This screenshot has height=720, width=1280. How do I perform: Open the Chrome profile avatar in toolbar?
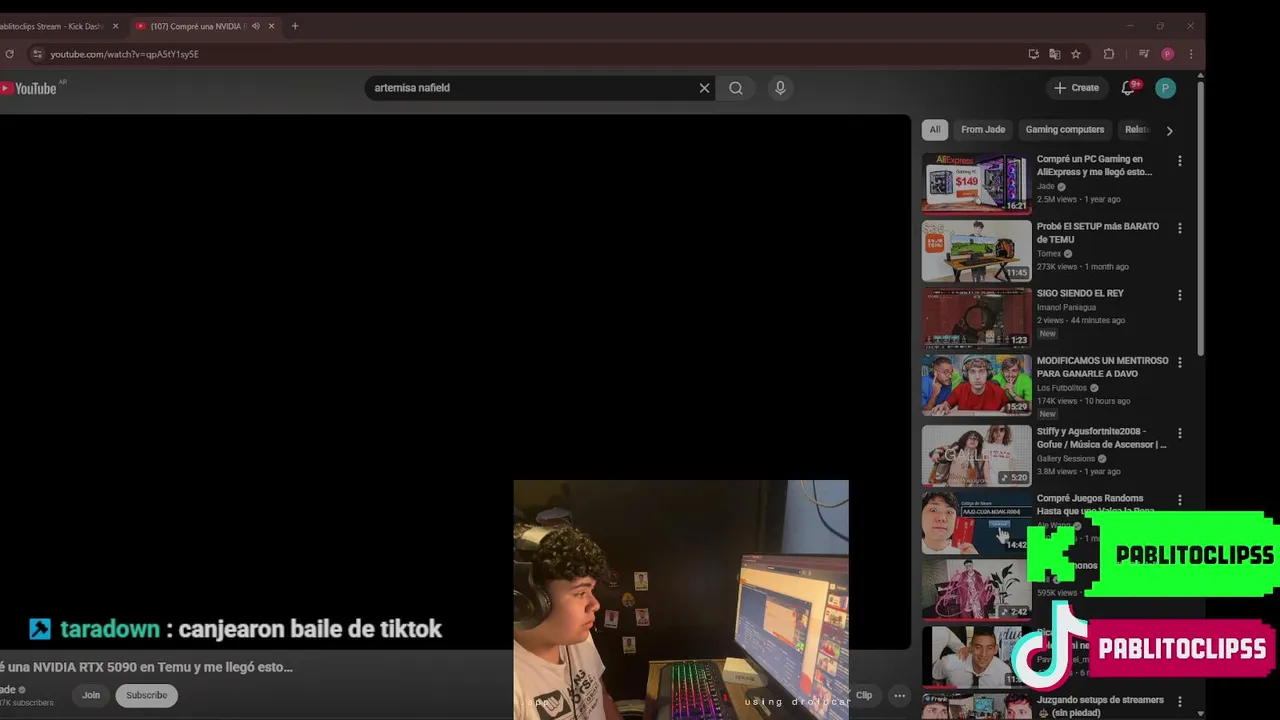coord(1167,54)
